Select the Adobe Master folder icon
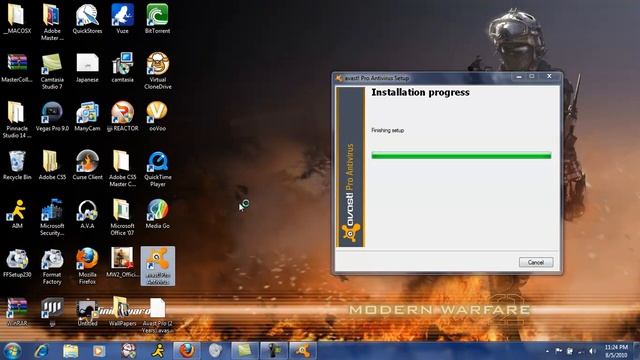This screenshot has width=640, height=360. pos(52,22)
